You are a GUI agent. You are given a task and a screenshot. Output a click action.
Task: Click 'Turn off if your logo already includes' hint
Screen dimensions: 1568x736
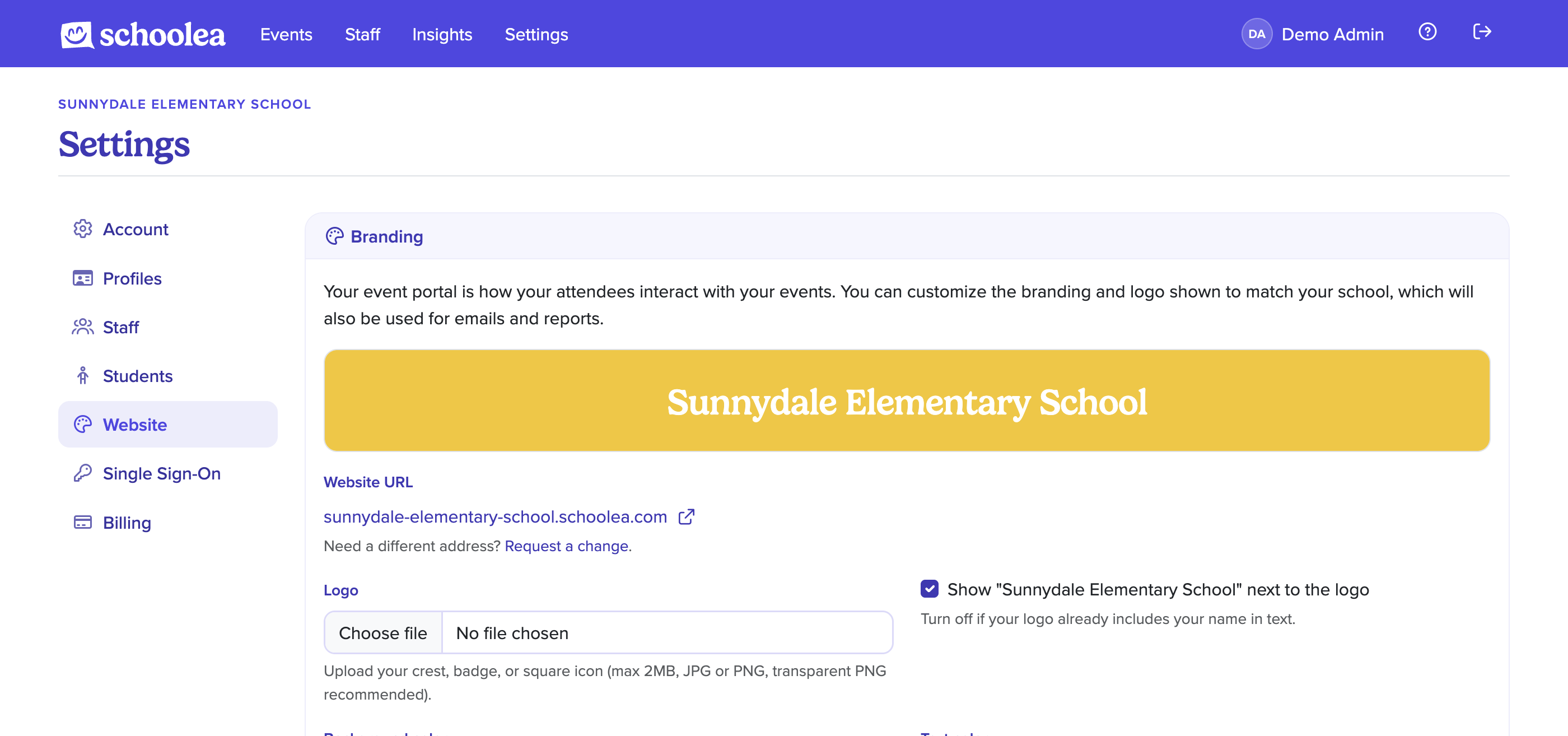tap(1108, 618)
